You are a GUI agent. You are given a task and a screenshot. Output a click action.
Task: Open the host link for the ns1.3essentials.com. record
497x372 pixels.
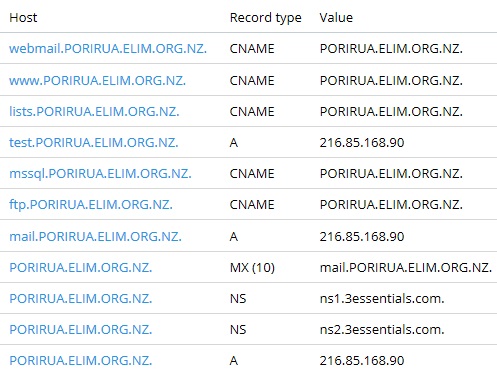tap(81, 299)
